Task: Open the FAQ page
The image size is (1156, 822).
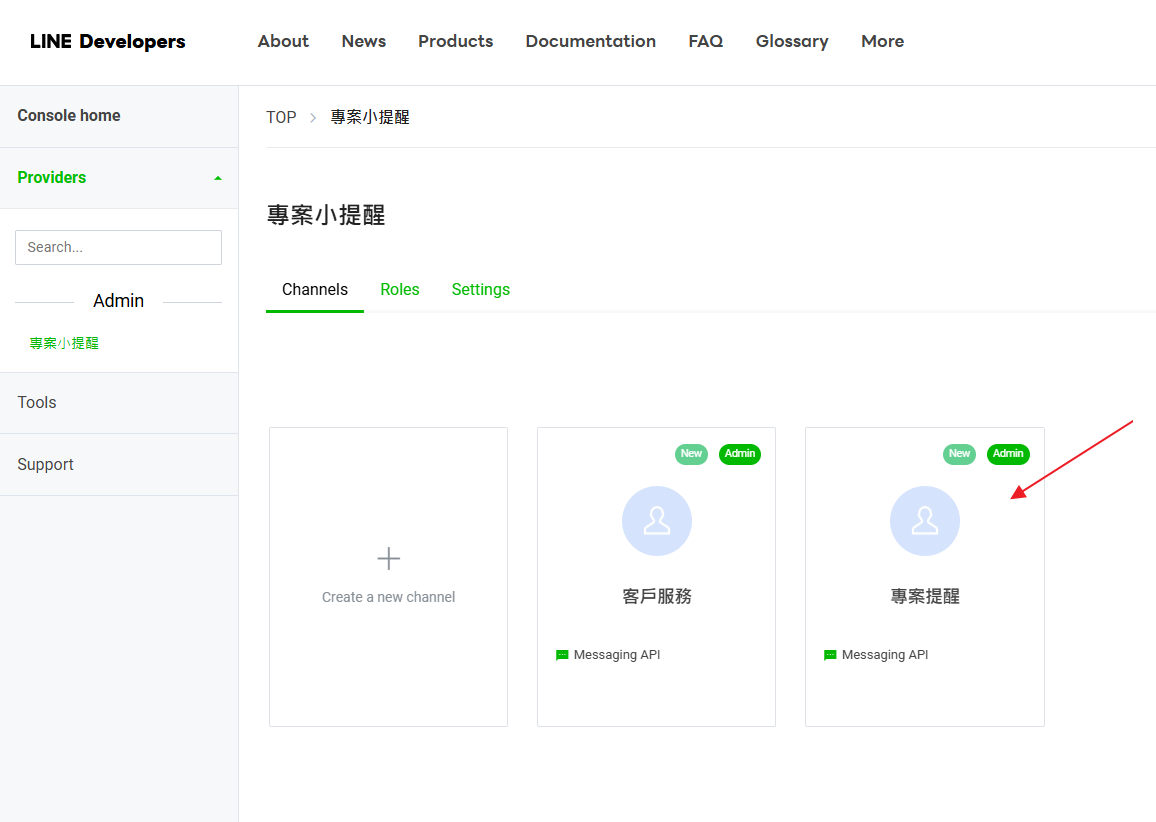Action: pyautogui.click(x=706, y=41)
